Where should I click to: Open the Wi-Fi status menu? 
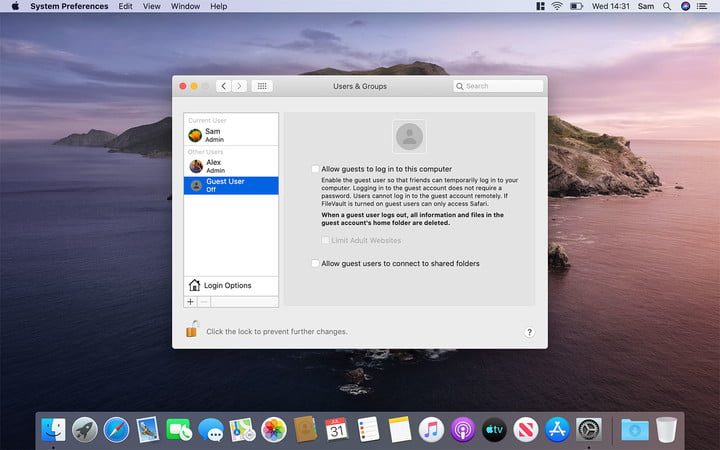pyautogui.click(x=556, y=6)
